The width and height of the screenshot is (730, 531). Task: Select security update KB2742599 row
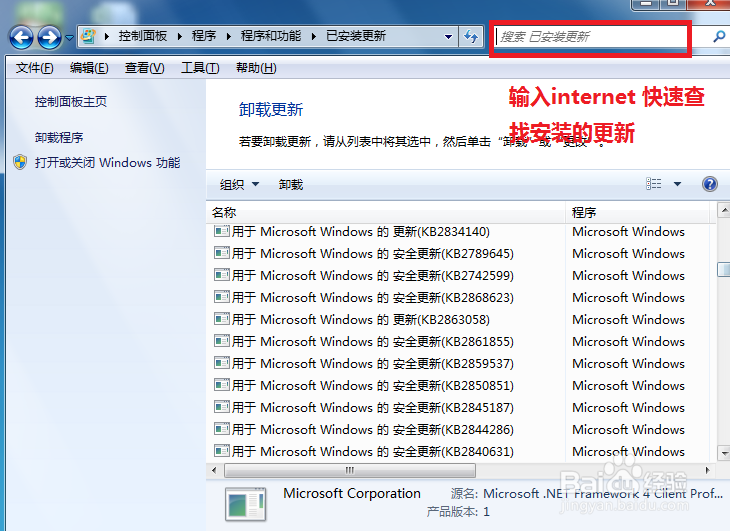coord(461,276)
